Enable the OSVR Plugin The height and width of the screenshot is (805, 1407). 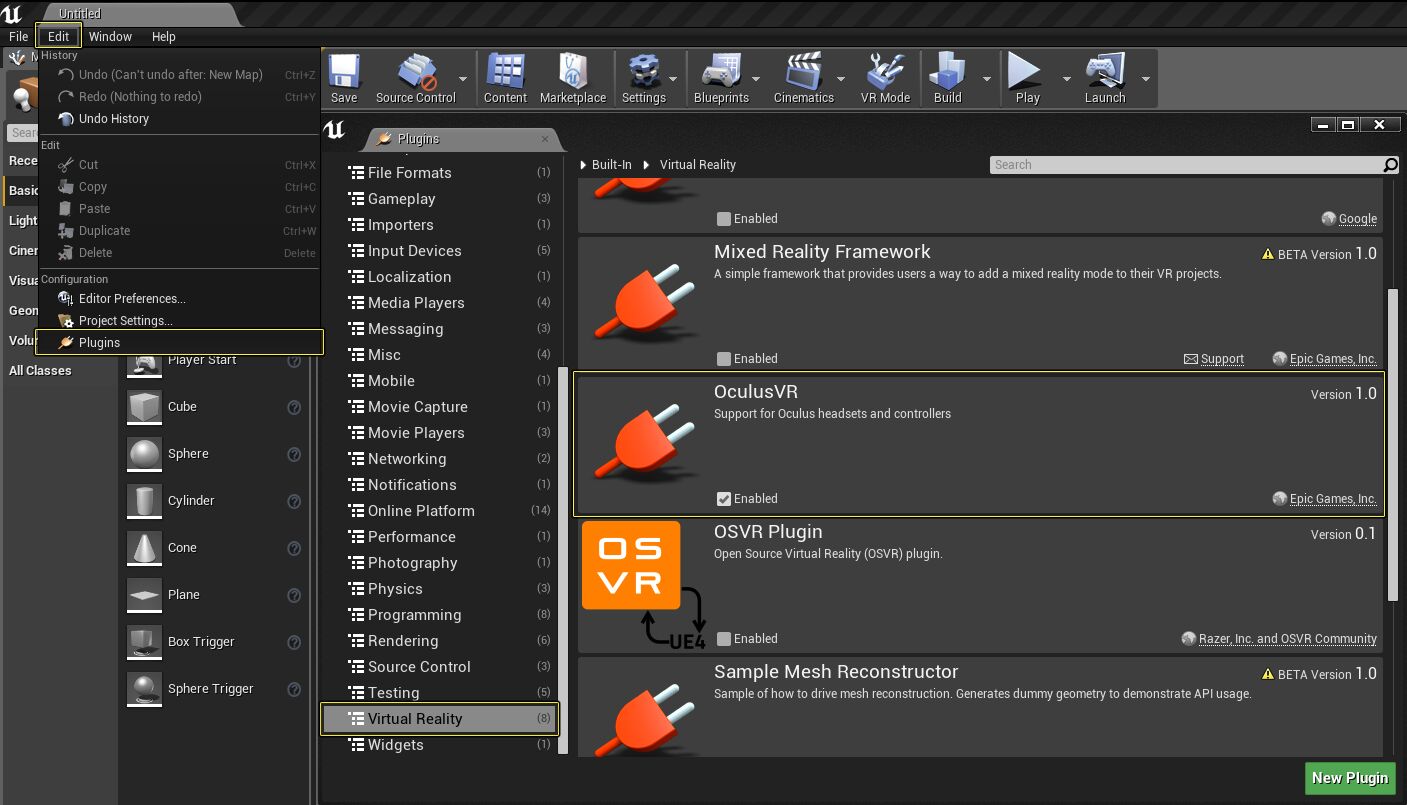[725, 638]
